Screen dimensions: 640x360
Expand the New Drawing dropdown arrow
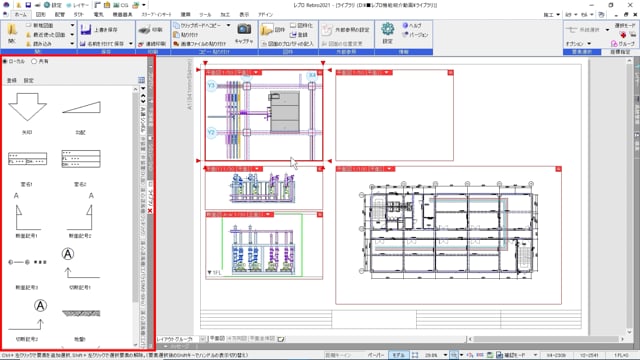point(72,25)
